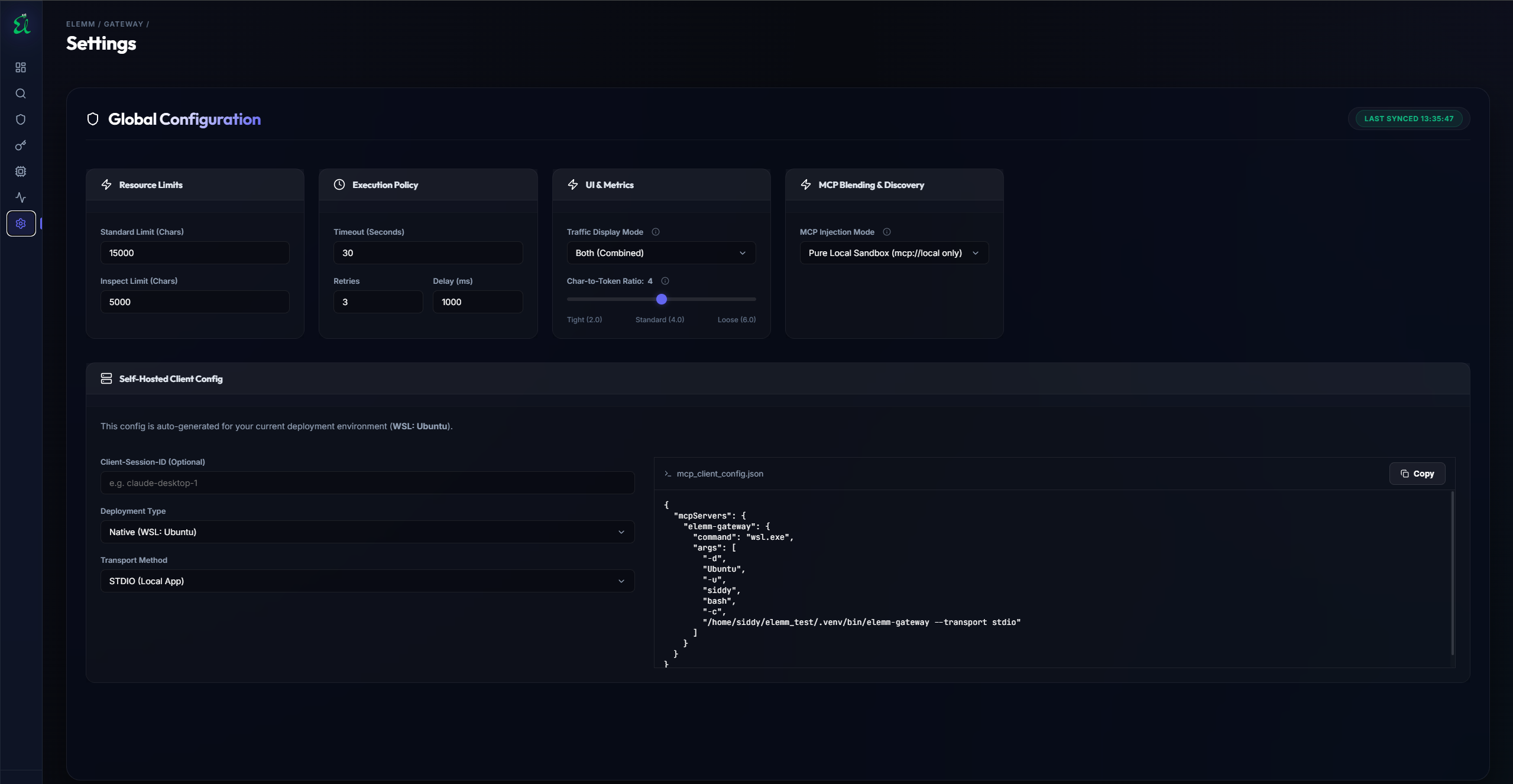Open the MCP Injection Mode dropdown
1513x784 pixels.
(894, 253)
